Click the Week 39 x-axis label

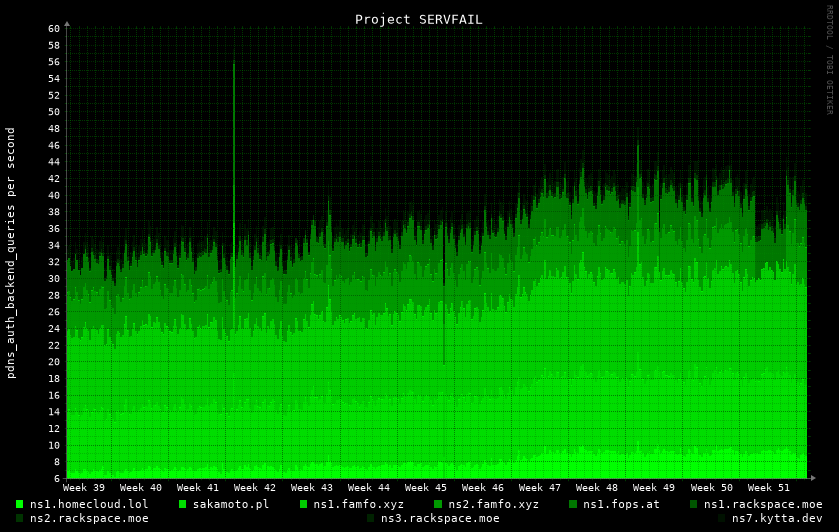click(x=84, y=488)
